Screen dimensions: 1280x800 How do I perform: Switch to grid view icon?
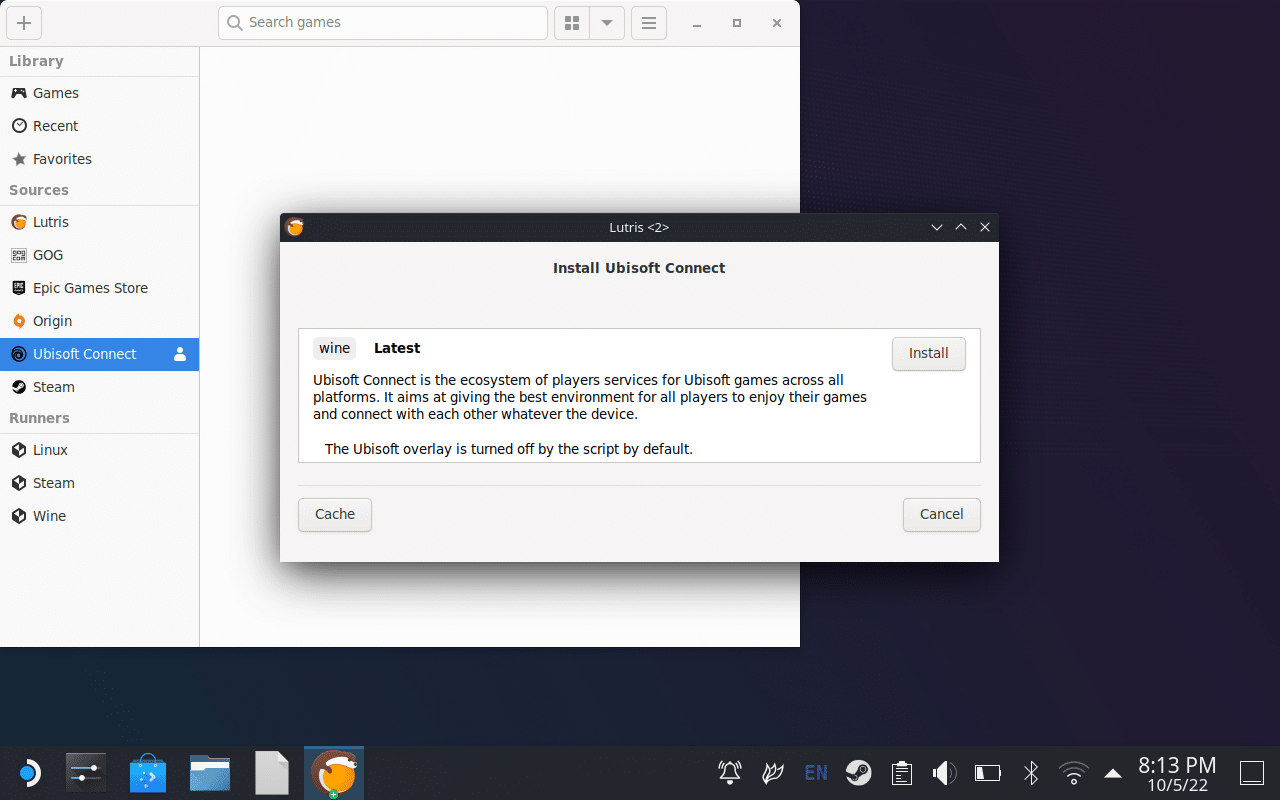tap(572, 22)
